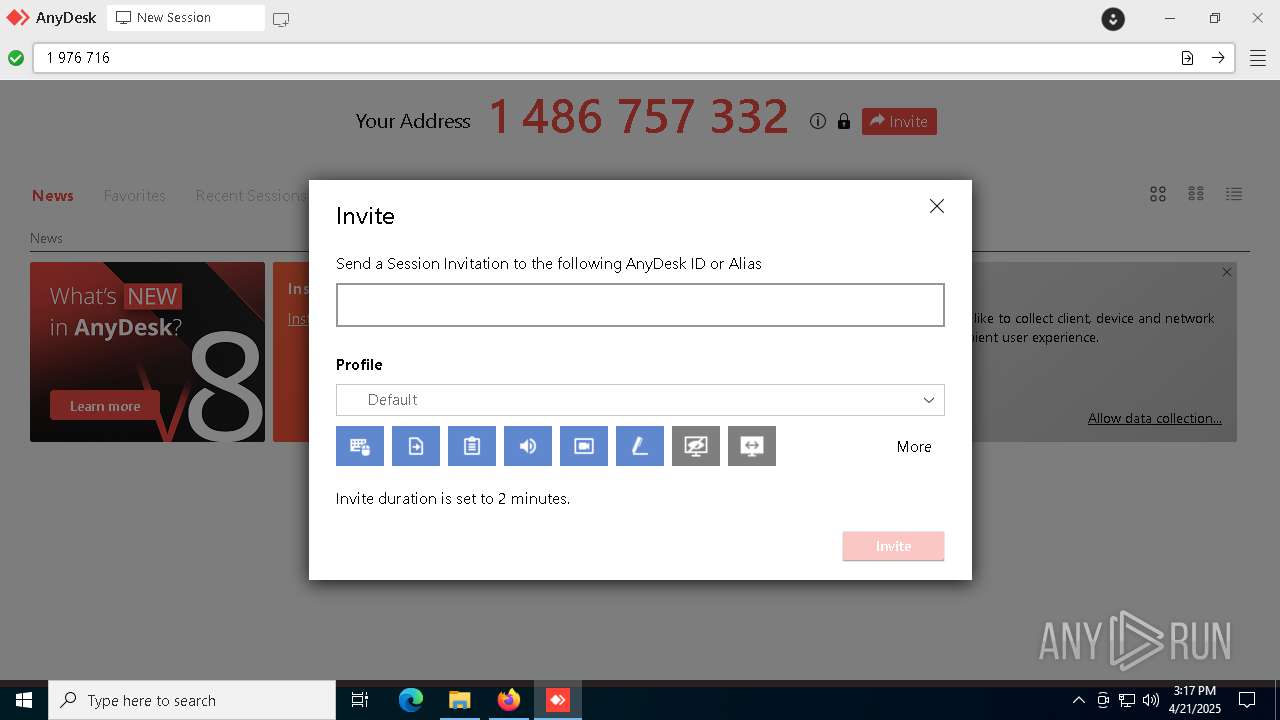
Task: Click the download indicator icon in title bar
Action: point(1113,19)
